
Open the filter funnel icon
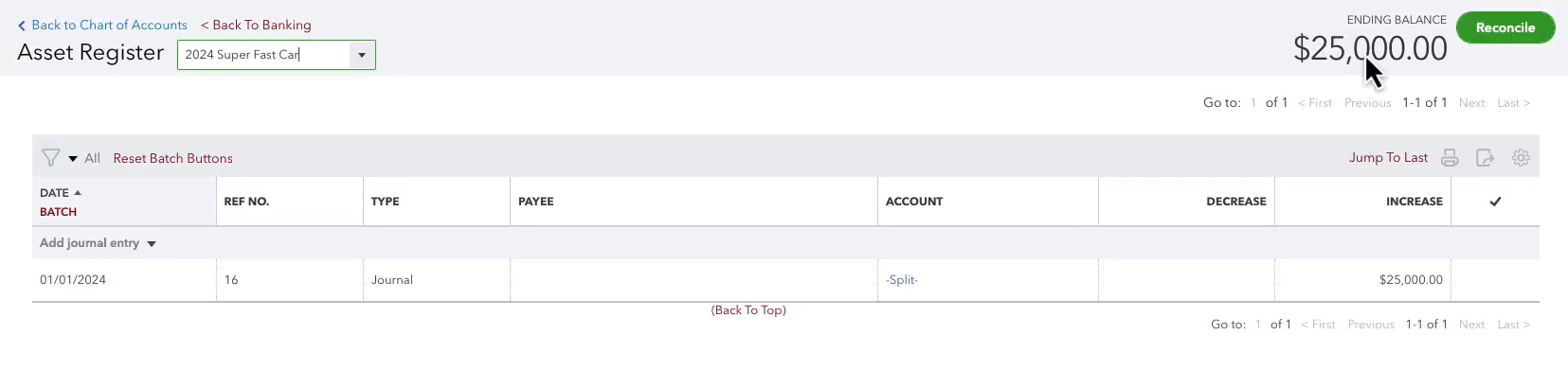(x=51, y=158)
